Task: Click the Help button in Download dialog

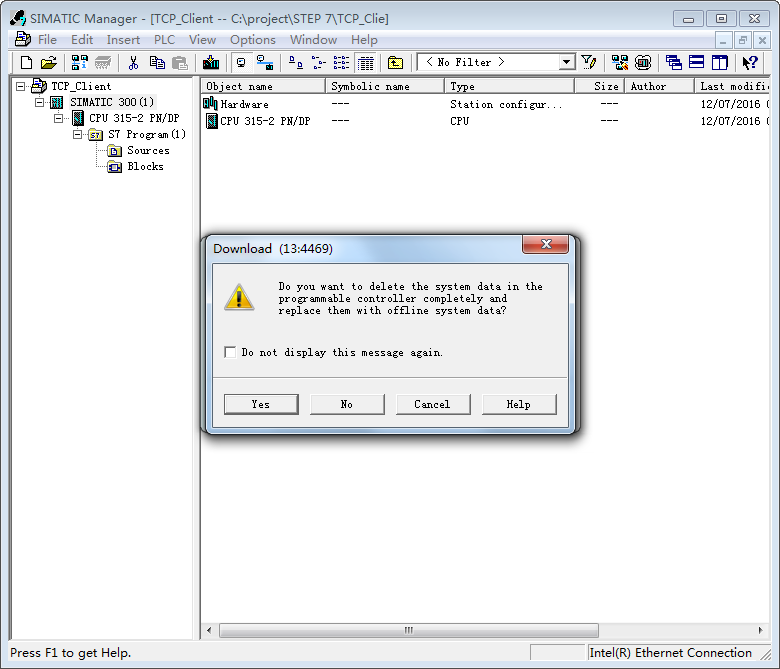Action: coord(519,404)
